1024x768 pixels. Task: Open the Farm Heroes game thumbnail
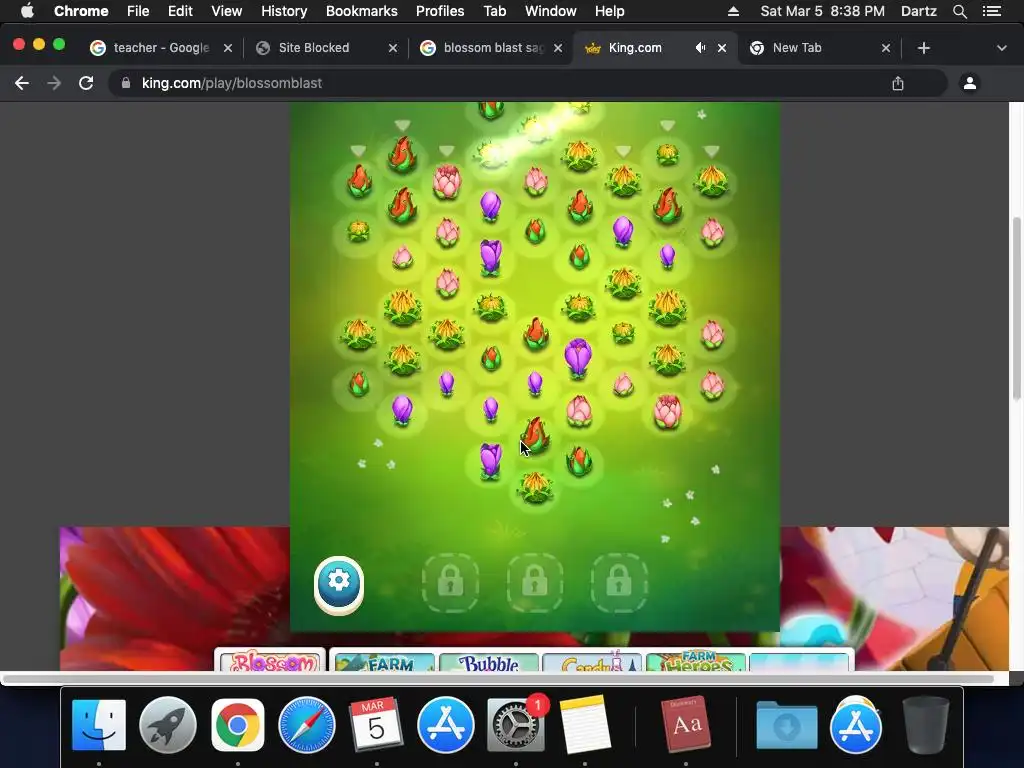click(x=696, y=662)
